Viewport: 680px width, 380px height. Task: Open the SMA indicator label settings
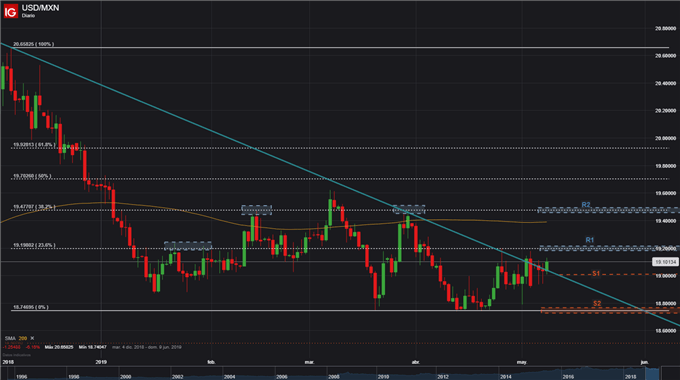tap(10, 338)
